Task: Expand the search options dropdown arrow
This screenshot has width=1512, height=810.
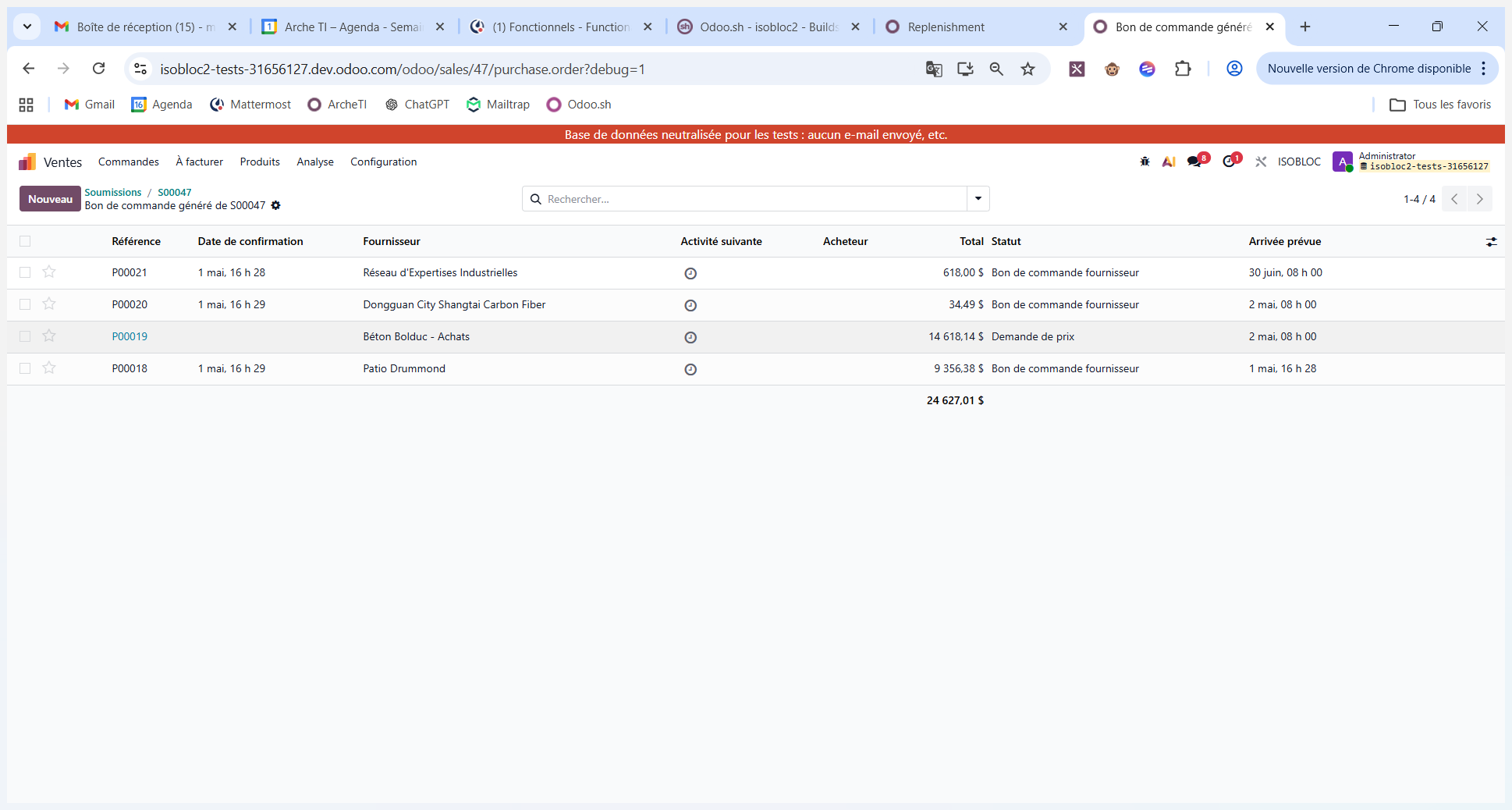Action: (978, 199)
